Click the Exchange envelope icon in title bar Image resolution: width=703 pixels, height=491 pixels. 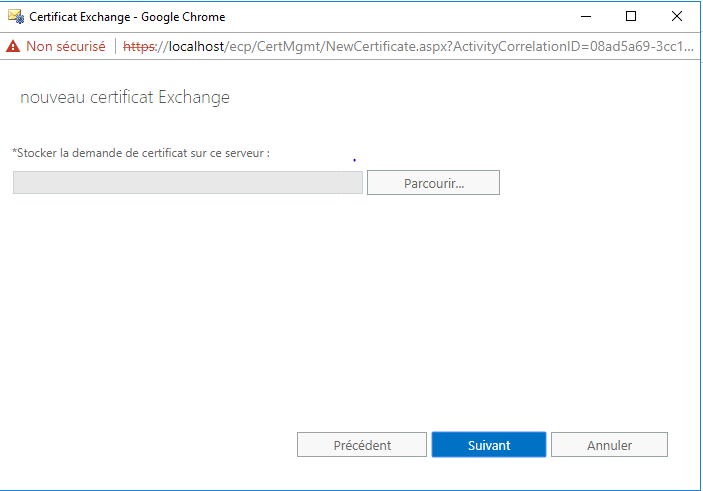[x=16, y=17]
